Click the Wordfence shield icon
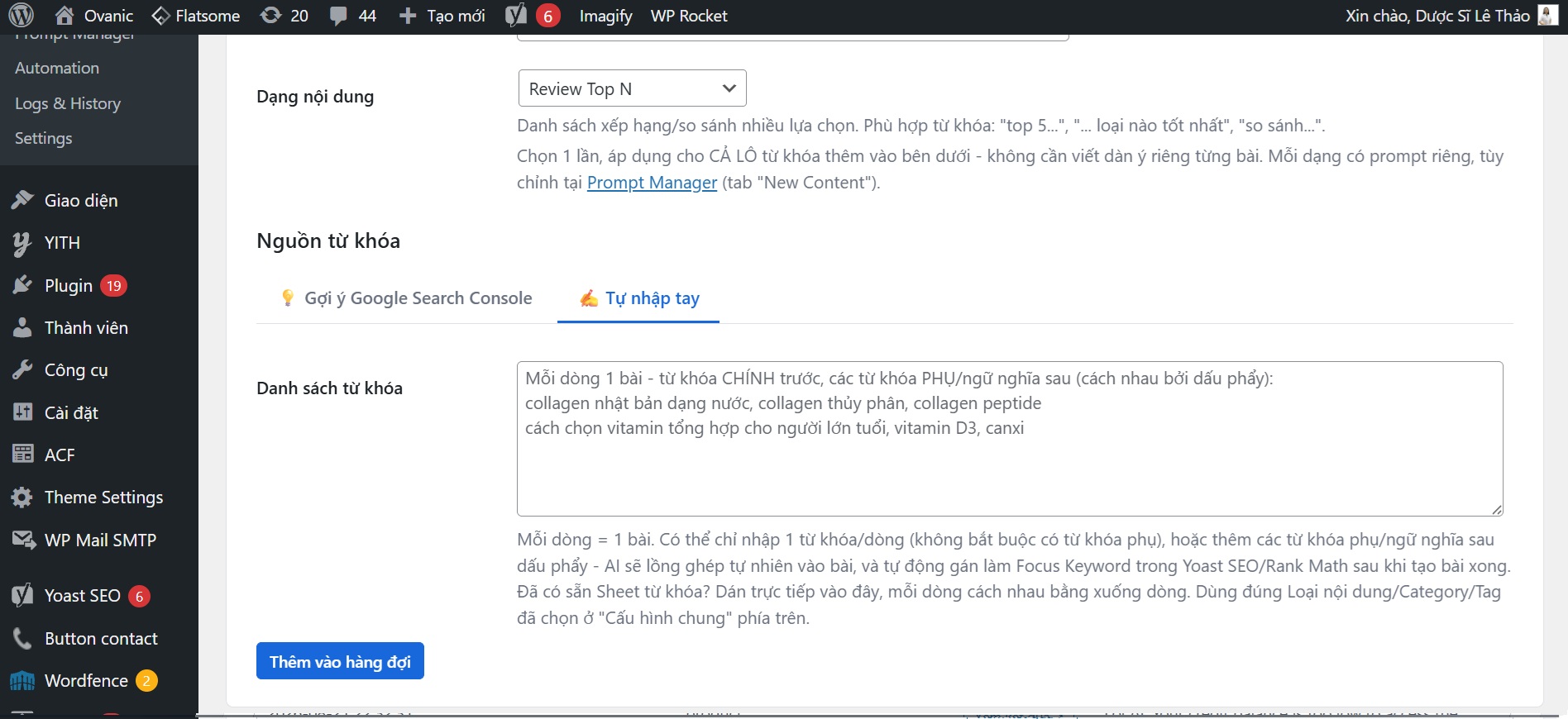 point(22,681)
